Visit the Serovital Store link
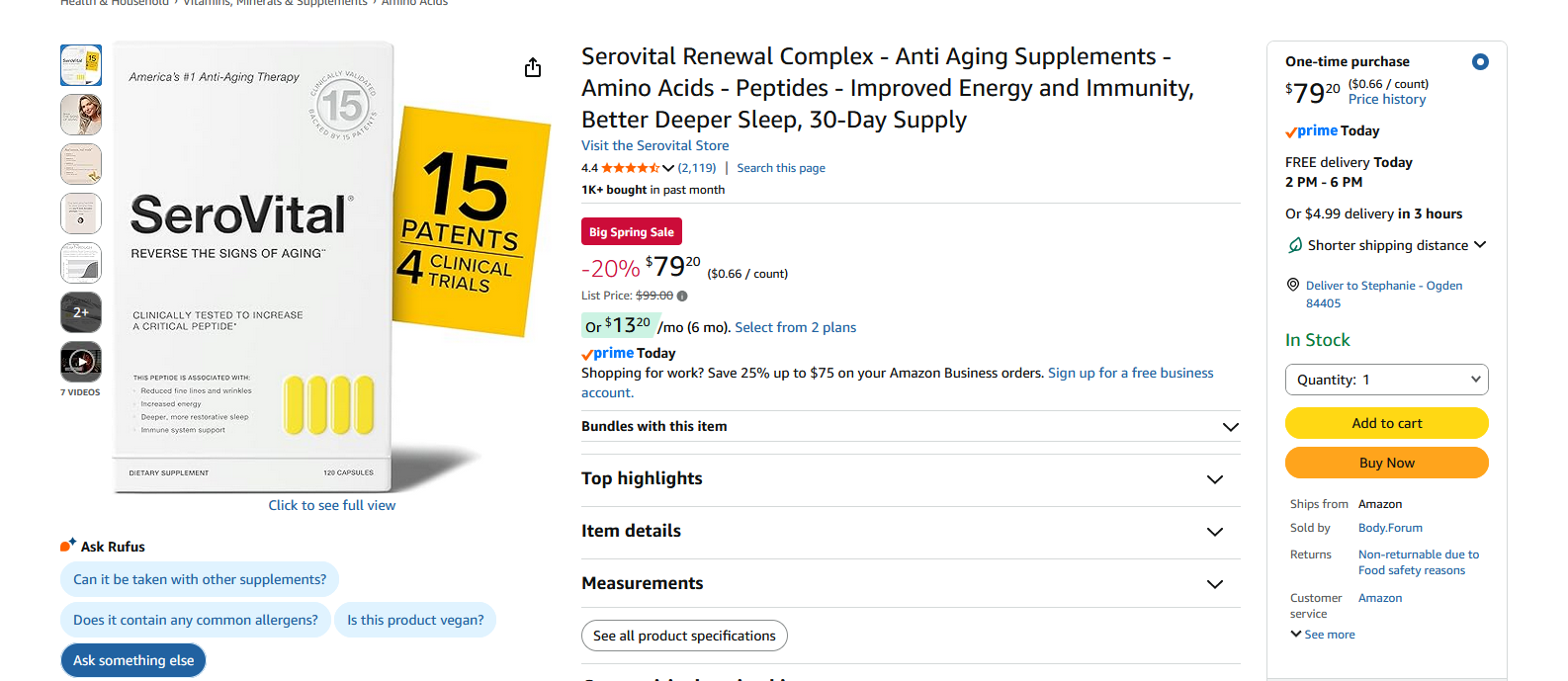This screenshot has width=1568, height=681. (654, 145)
